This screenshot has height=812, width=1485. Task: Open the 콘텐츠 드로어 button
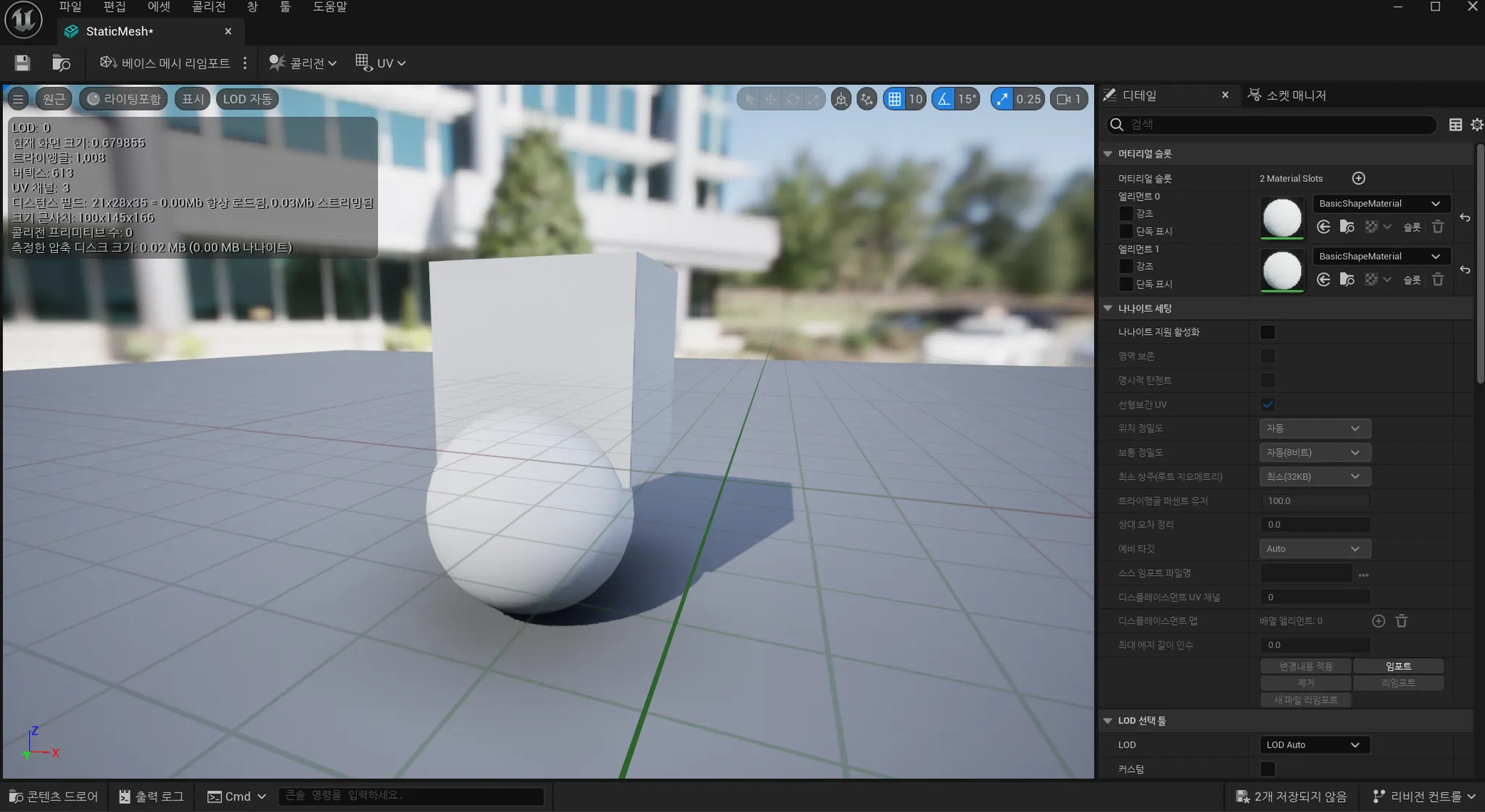pos(54,796)
